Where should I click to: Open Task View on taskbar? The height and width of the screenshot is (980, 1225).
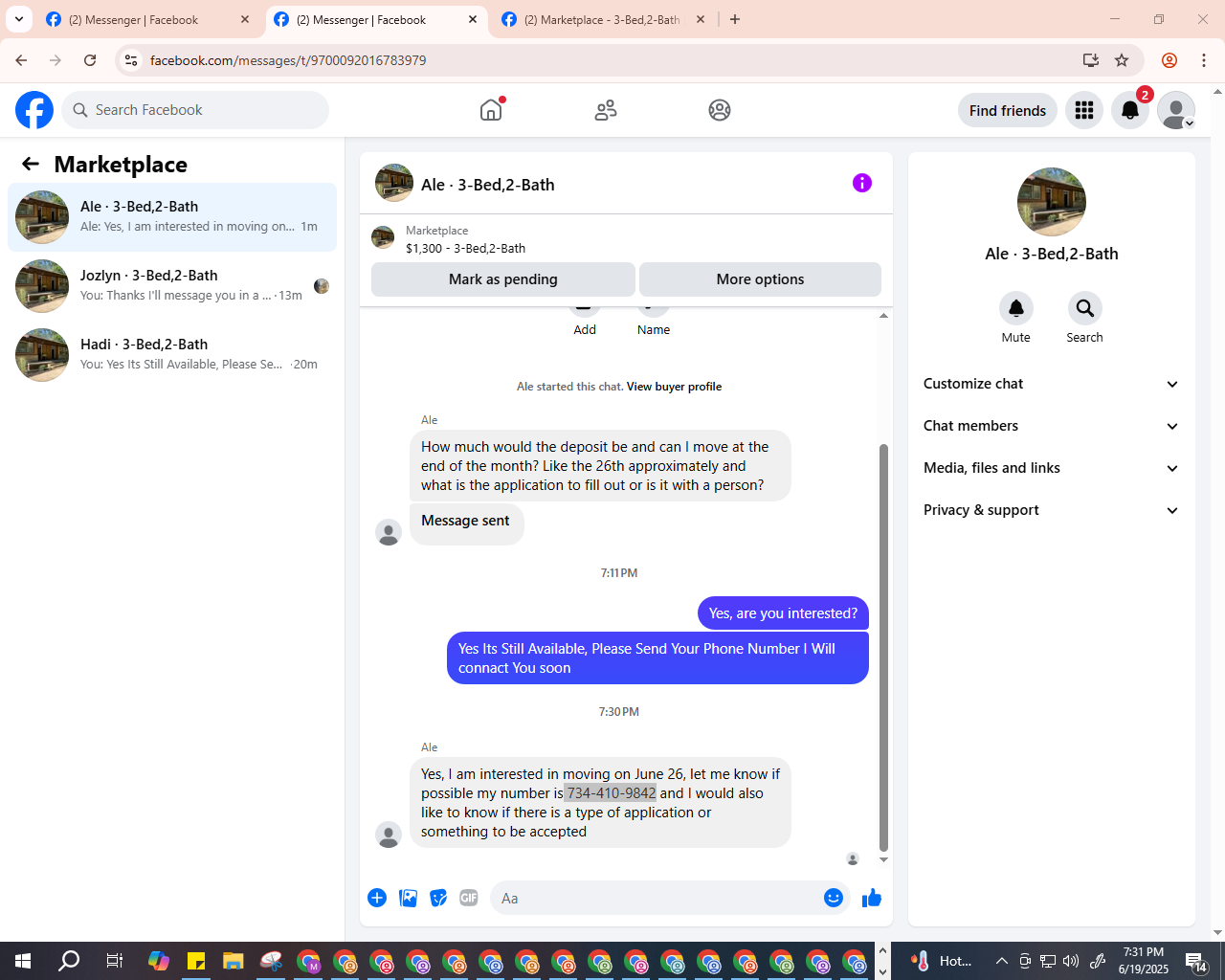click(114, 961)
